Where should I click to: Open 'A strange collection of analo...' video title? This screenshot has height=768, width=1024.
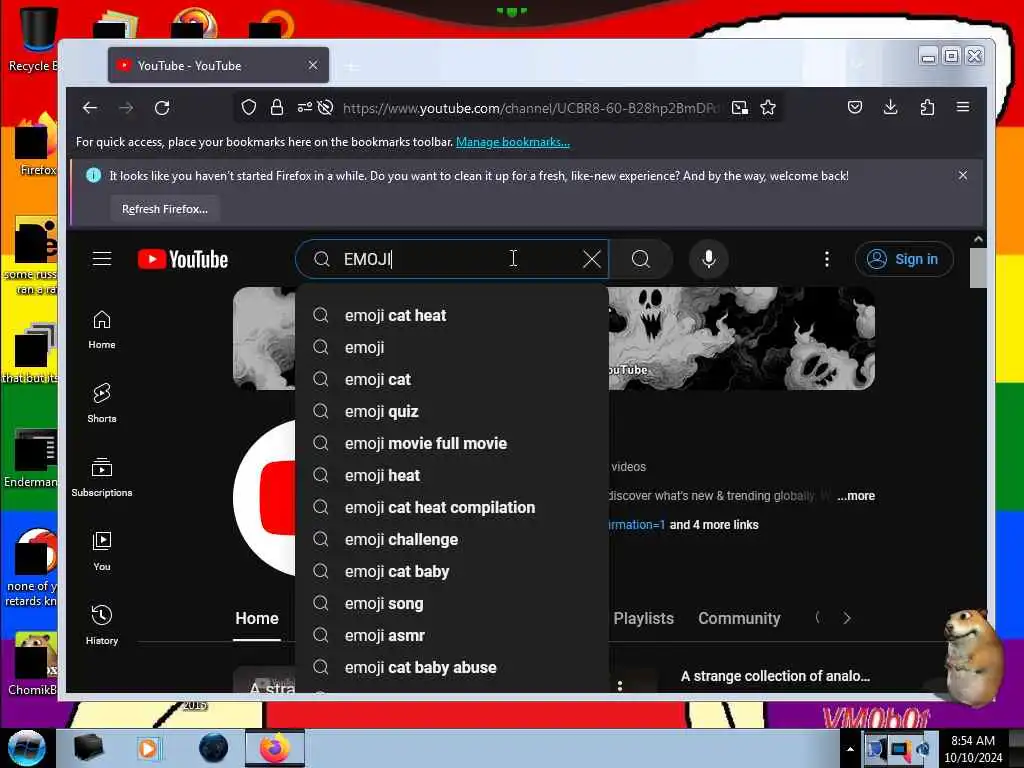pos(775,676)
